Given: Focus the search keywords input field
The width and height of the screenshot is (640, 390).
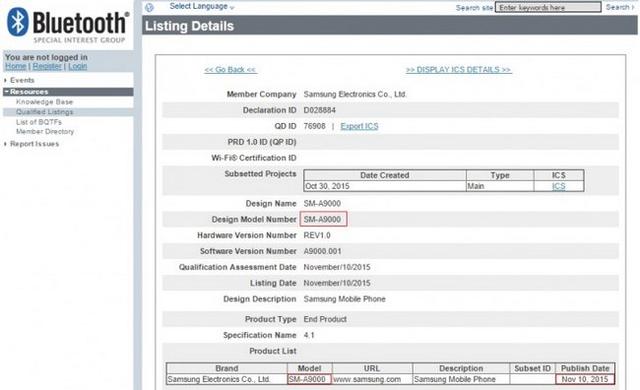Looking at the screenshot, I should [548, 7].
